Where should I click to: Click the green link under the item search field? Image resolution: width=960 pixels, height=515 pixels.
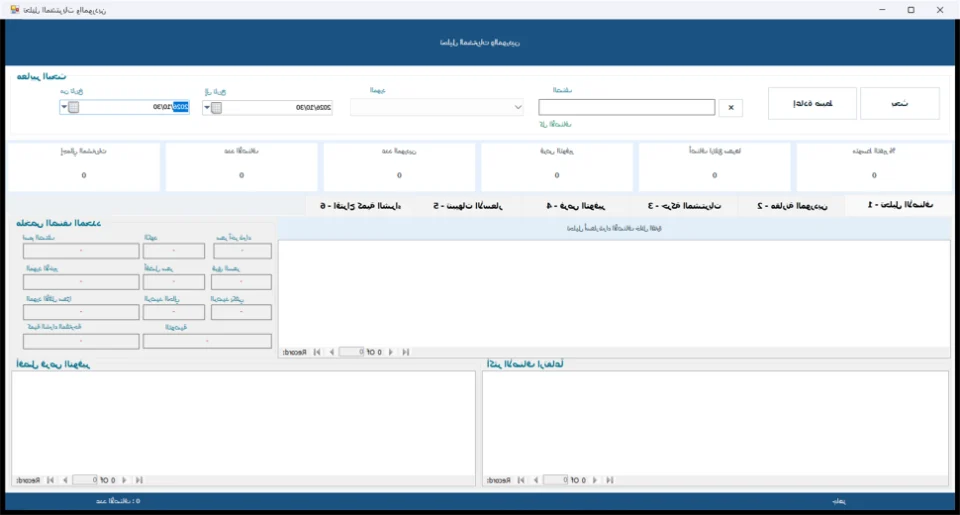(555, 124)
